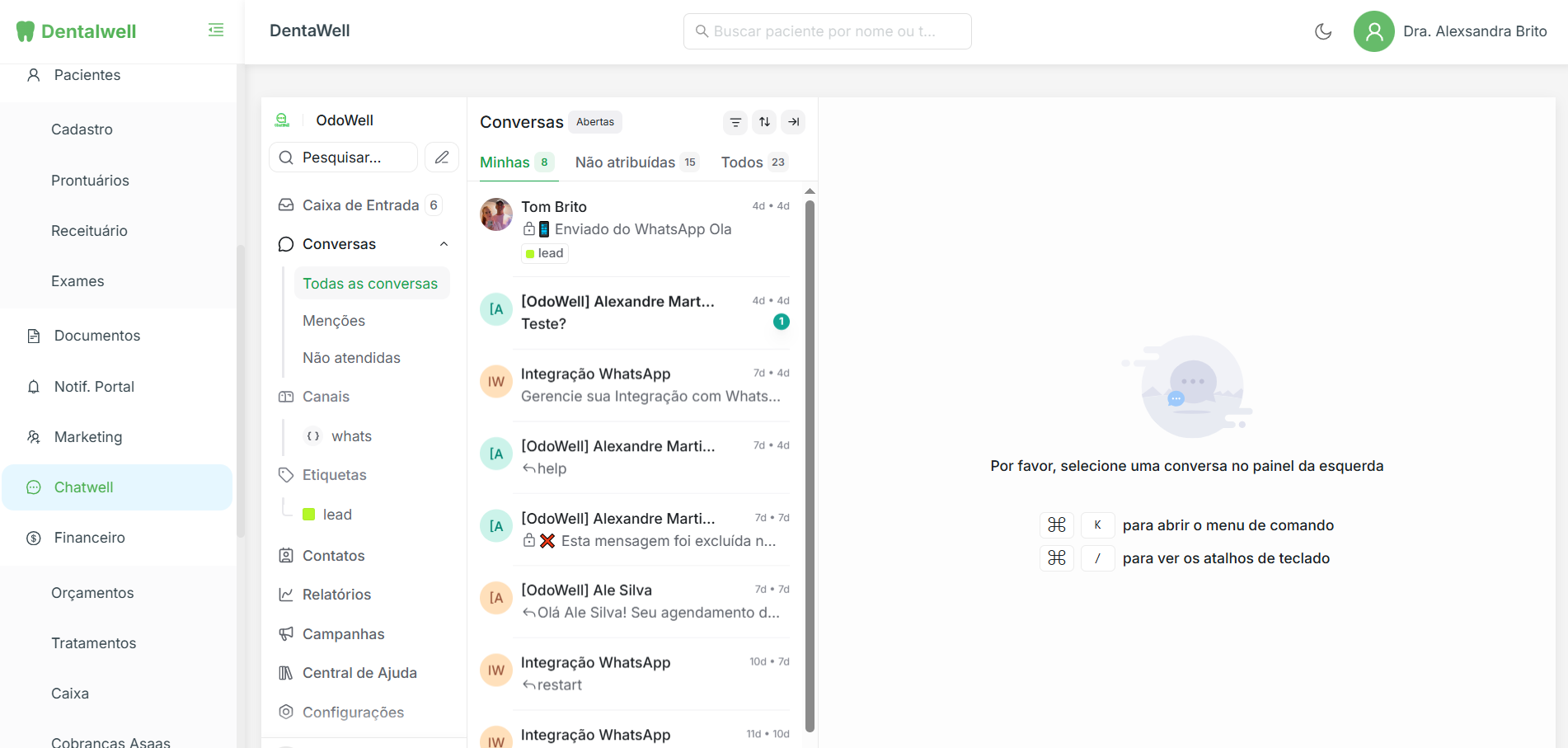Screen dimensions: 1568x748
Task: Open sort order arrows icon
Action: point(764,122)
